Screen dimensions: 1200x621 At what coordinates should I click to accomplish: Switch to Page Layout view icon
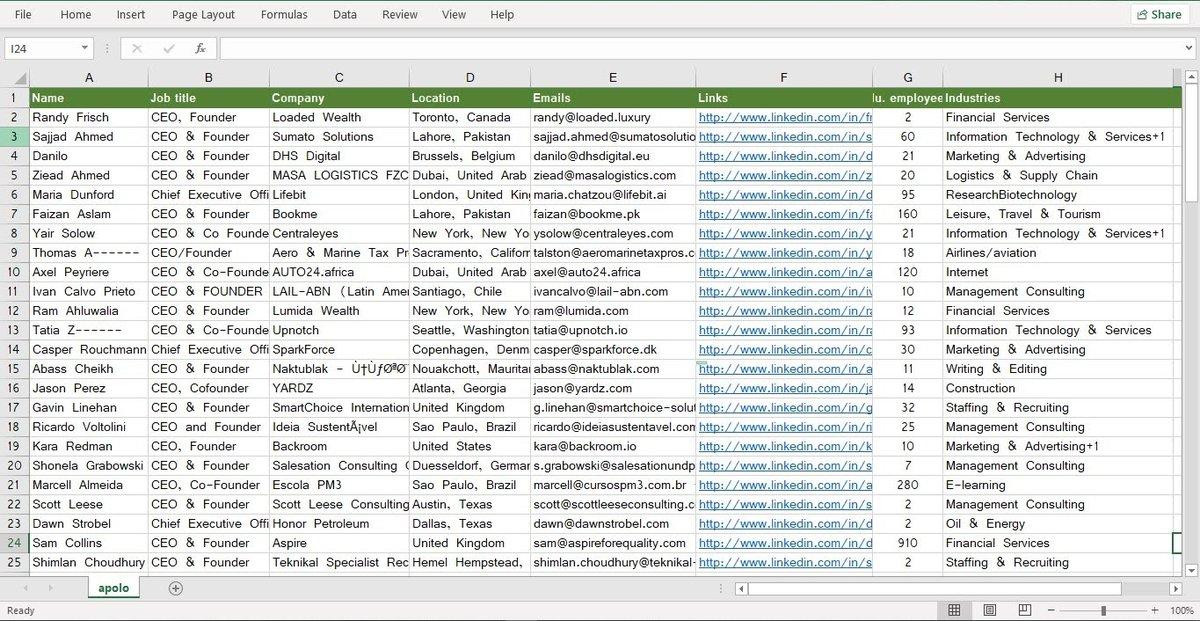pos(989,610)
